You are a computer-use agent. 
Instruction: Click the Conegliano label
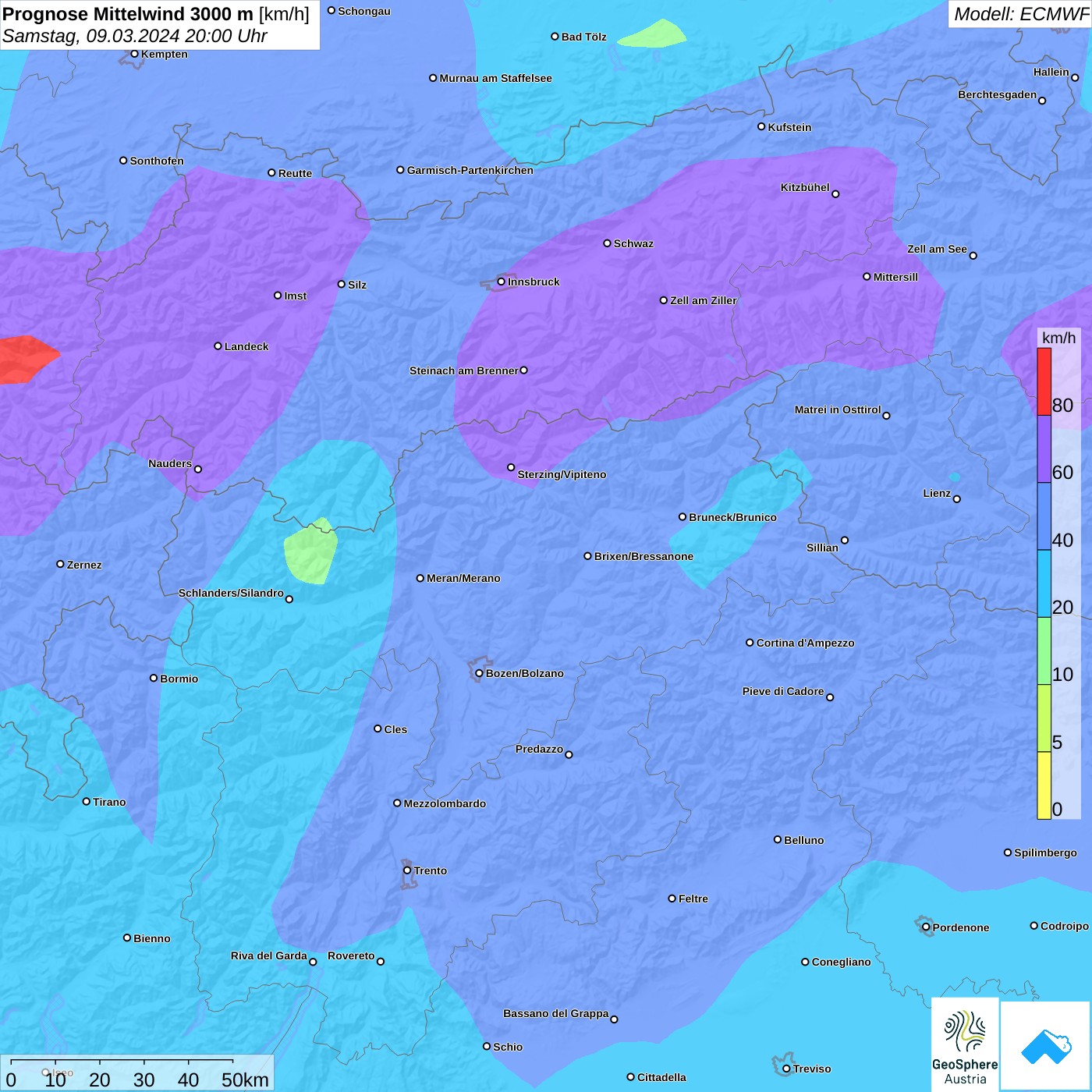841,962
